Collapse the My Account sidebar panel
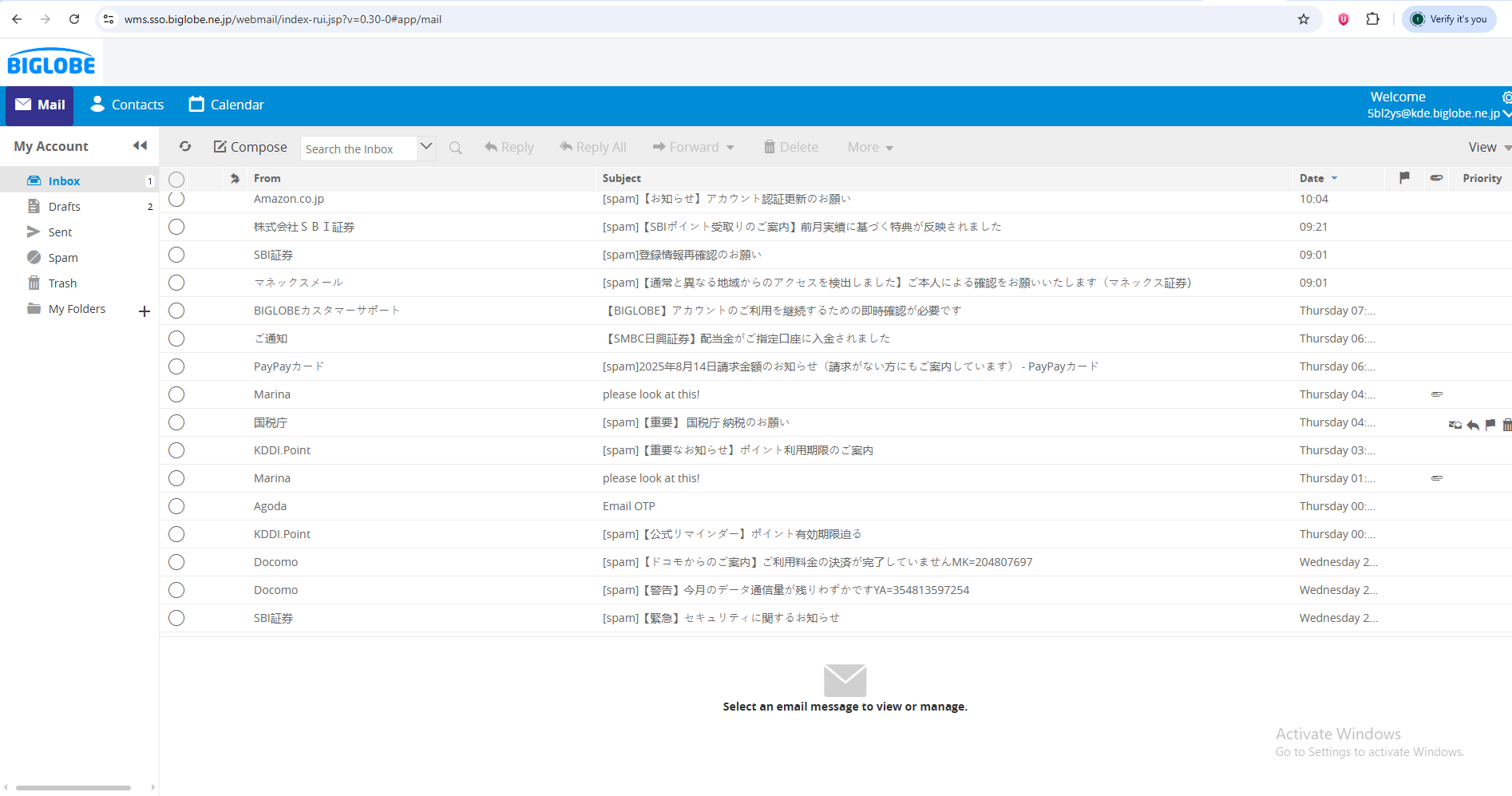This screenshot has height=796, width=1512. click(x=140, y=145)
